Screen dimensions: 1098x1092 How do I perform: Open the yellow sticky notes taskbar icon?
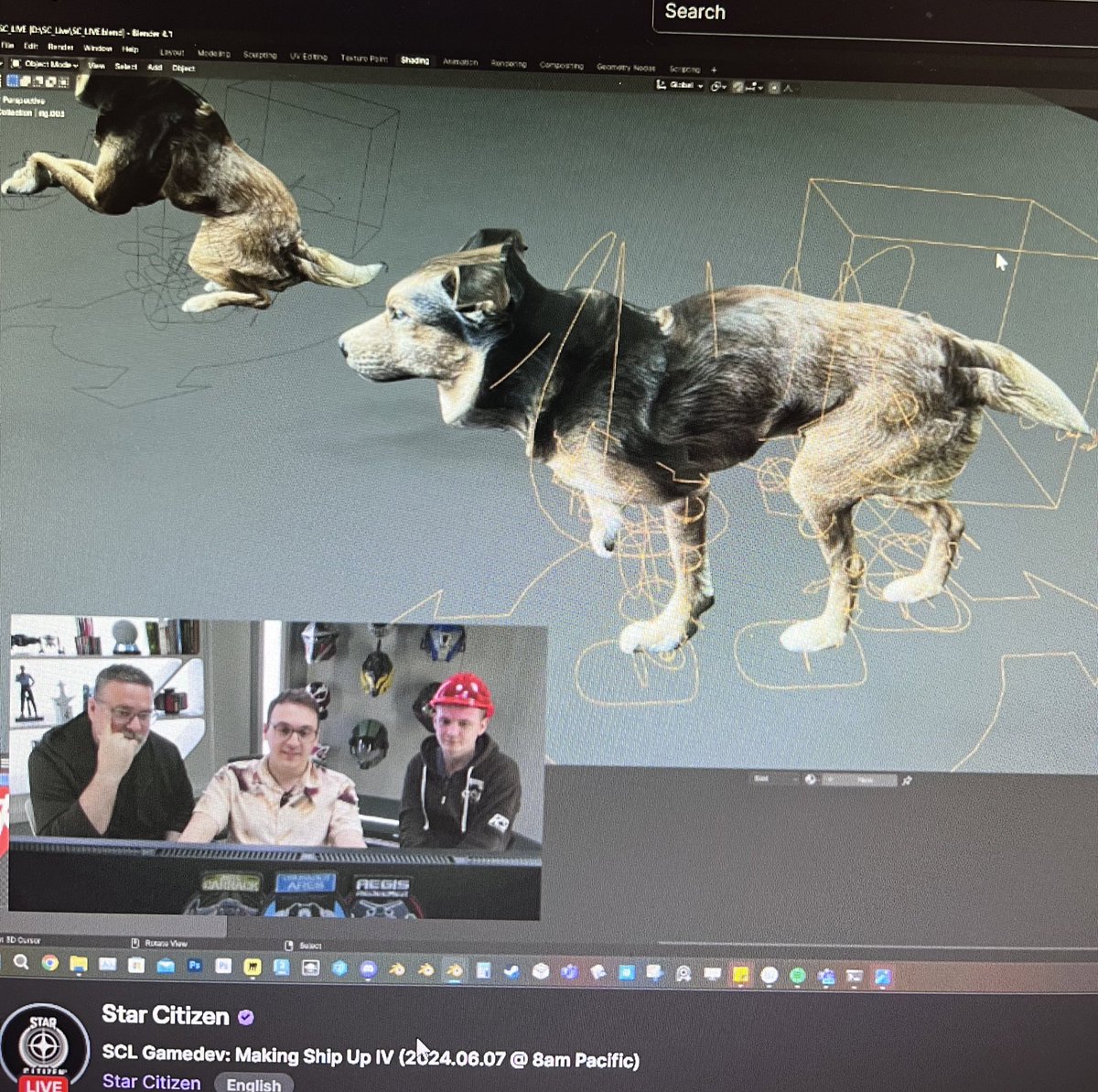click(x=741, y=976)
